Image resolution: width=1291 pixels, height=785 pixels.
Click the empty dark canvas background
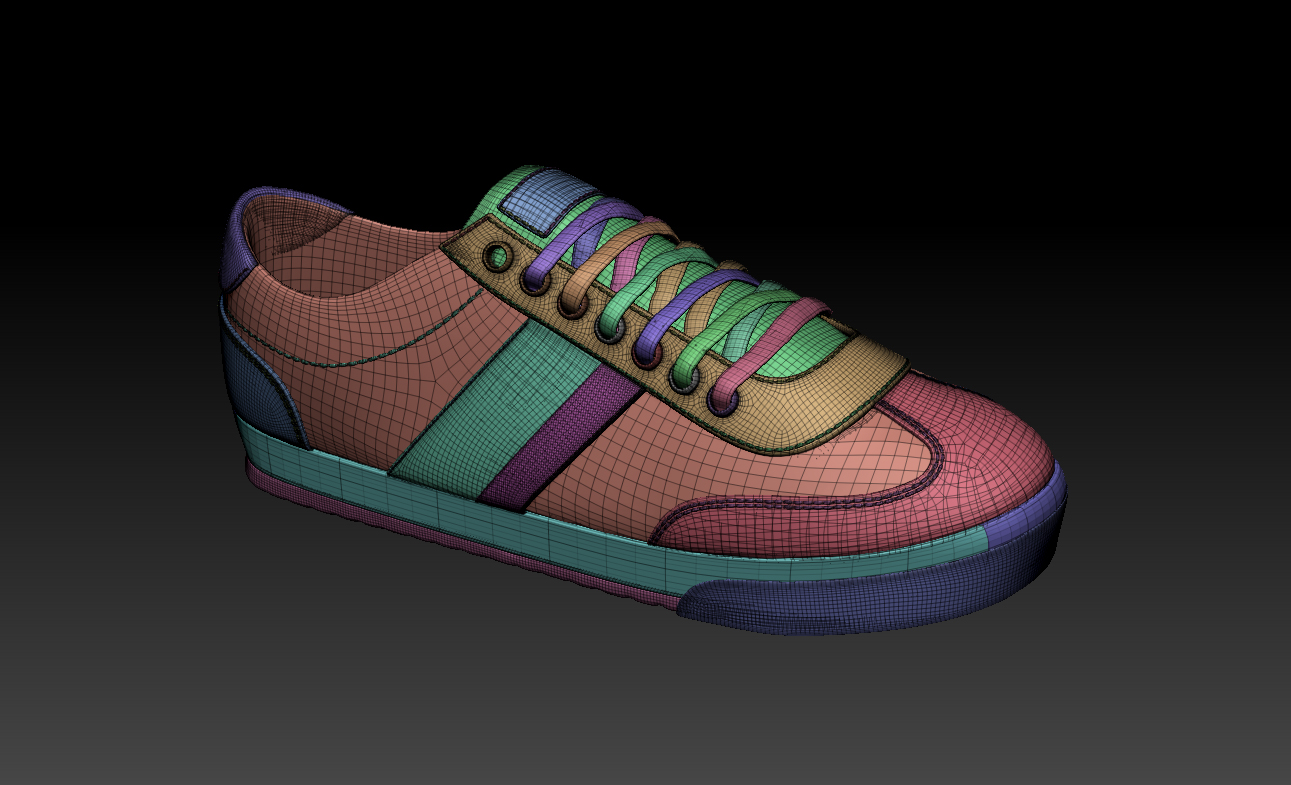click(x=1000, y=150)
